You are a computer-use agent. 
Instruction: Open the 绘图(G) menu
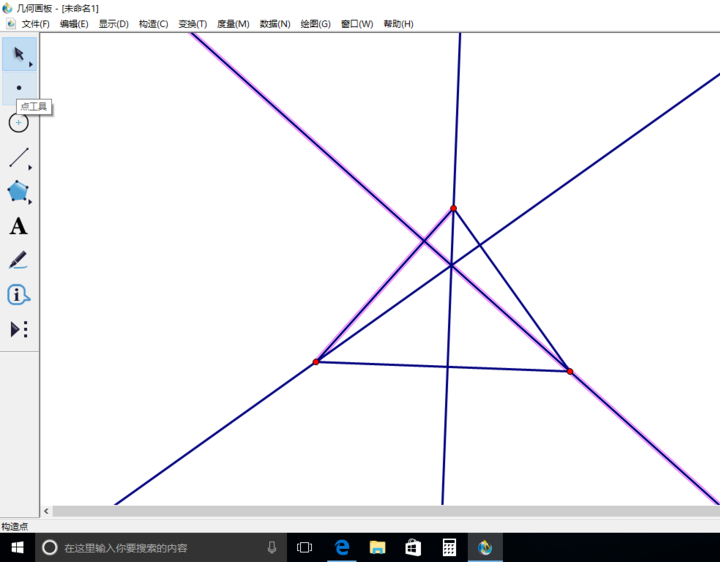pos(315,24)
